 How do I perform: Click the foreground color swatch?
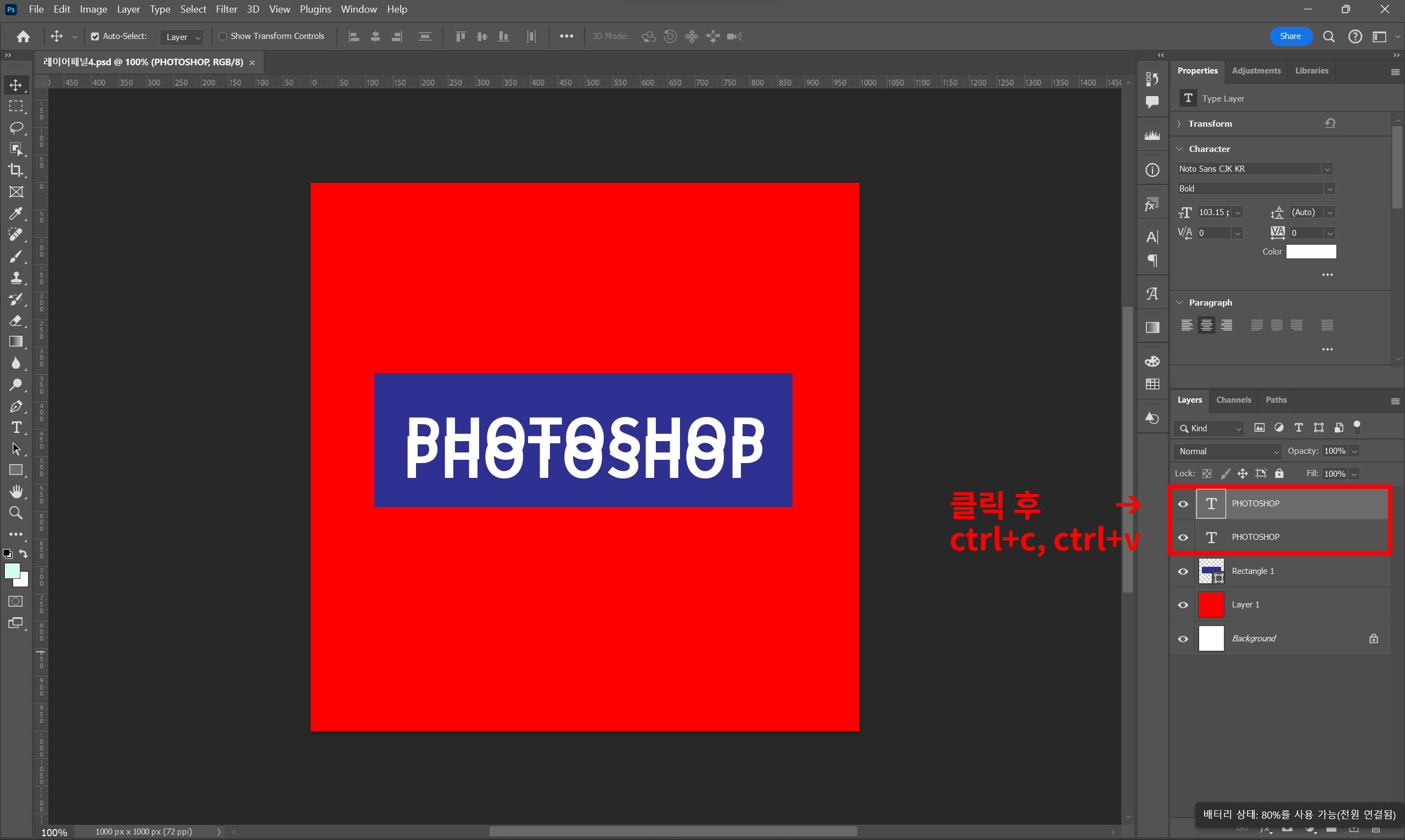12,571
